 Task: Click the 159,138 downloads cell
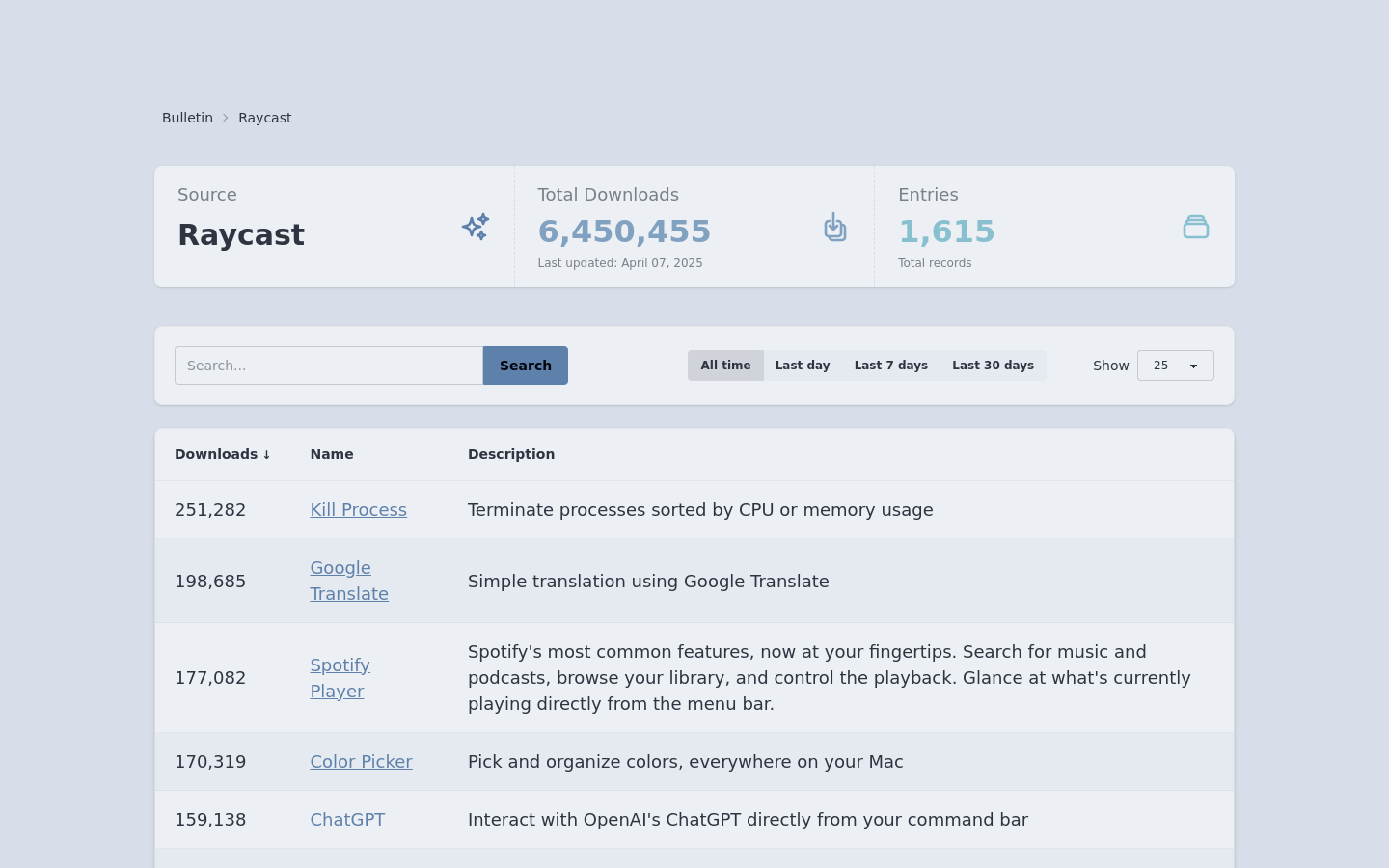coord(210,820)
